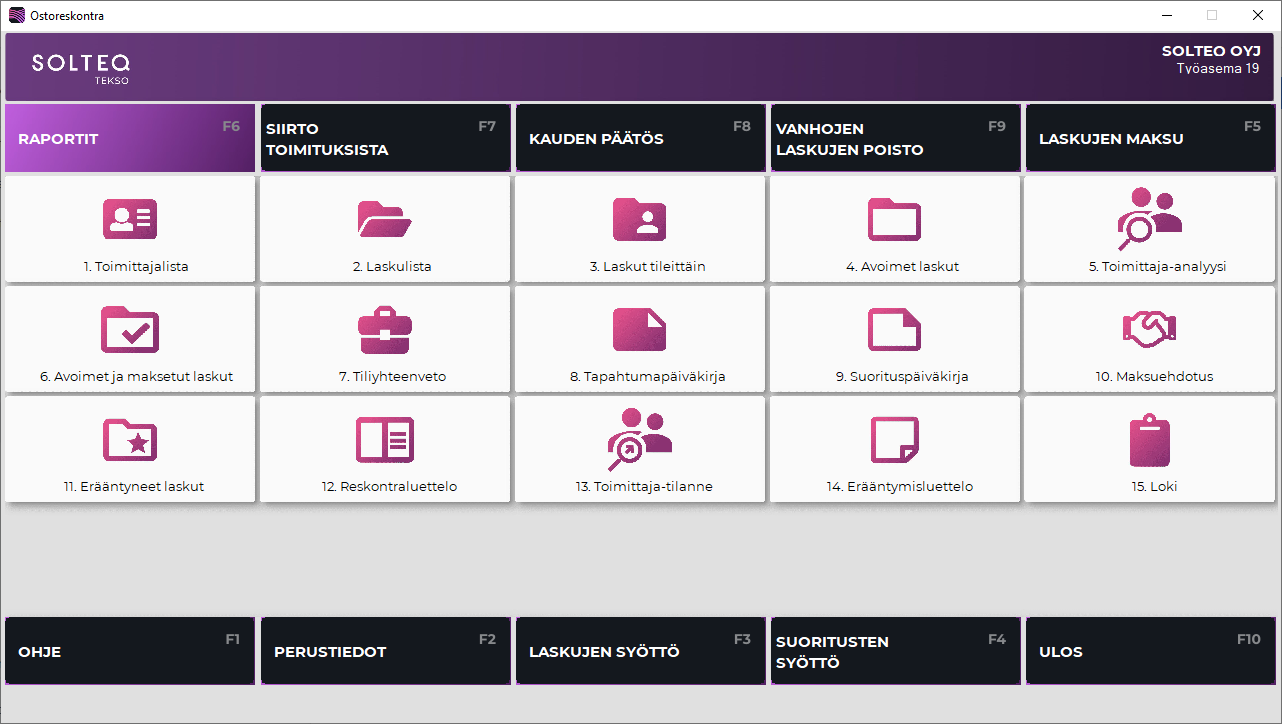Click the Perustiedot F2 button

385,651
